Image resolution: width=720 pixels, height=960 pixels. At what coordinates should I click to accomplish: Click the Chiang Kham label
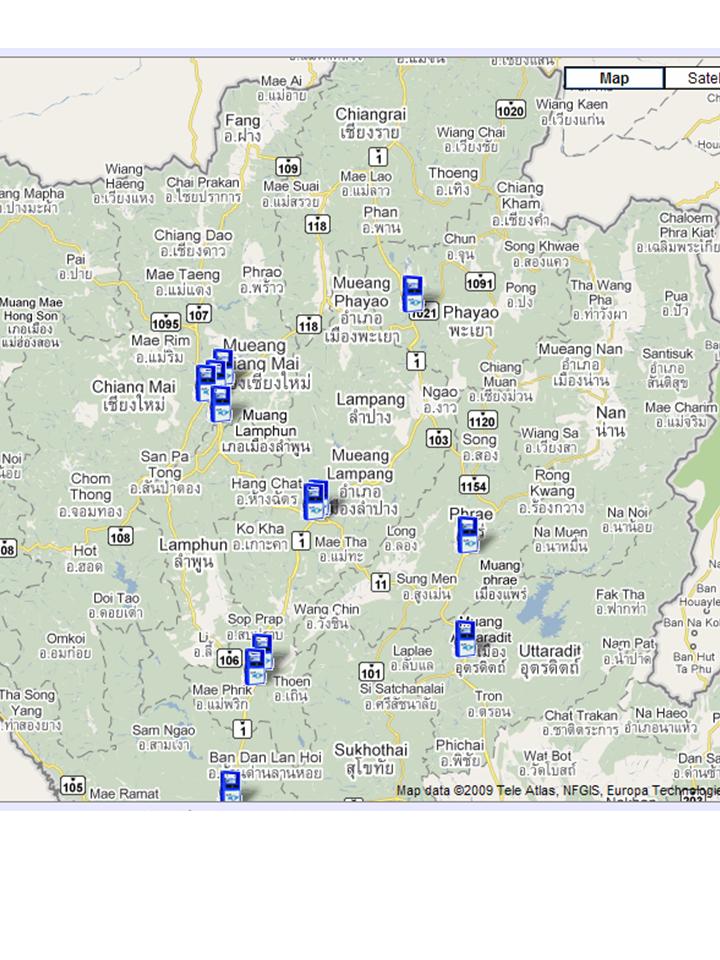click(520, 203)
